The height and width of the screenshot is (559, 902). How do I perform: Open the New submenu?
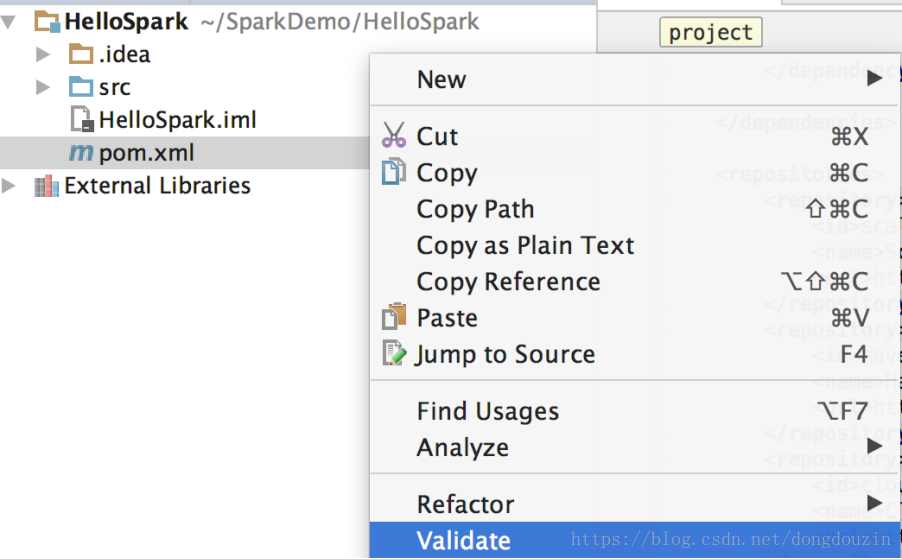pyautogui.click(x=634, y=79)
